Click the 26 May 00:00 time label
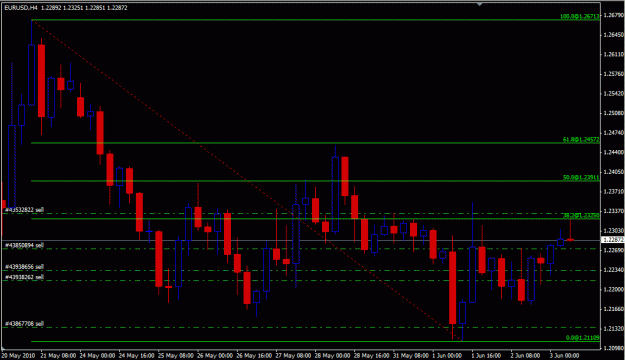Viewport: 625px width, 360px height. pos(215,355)
